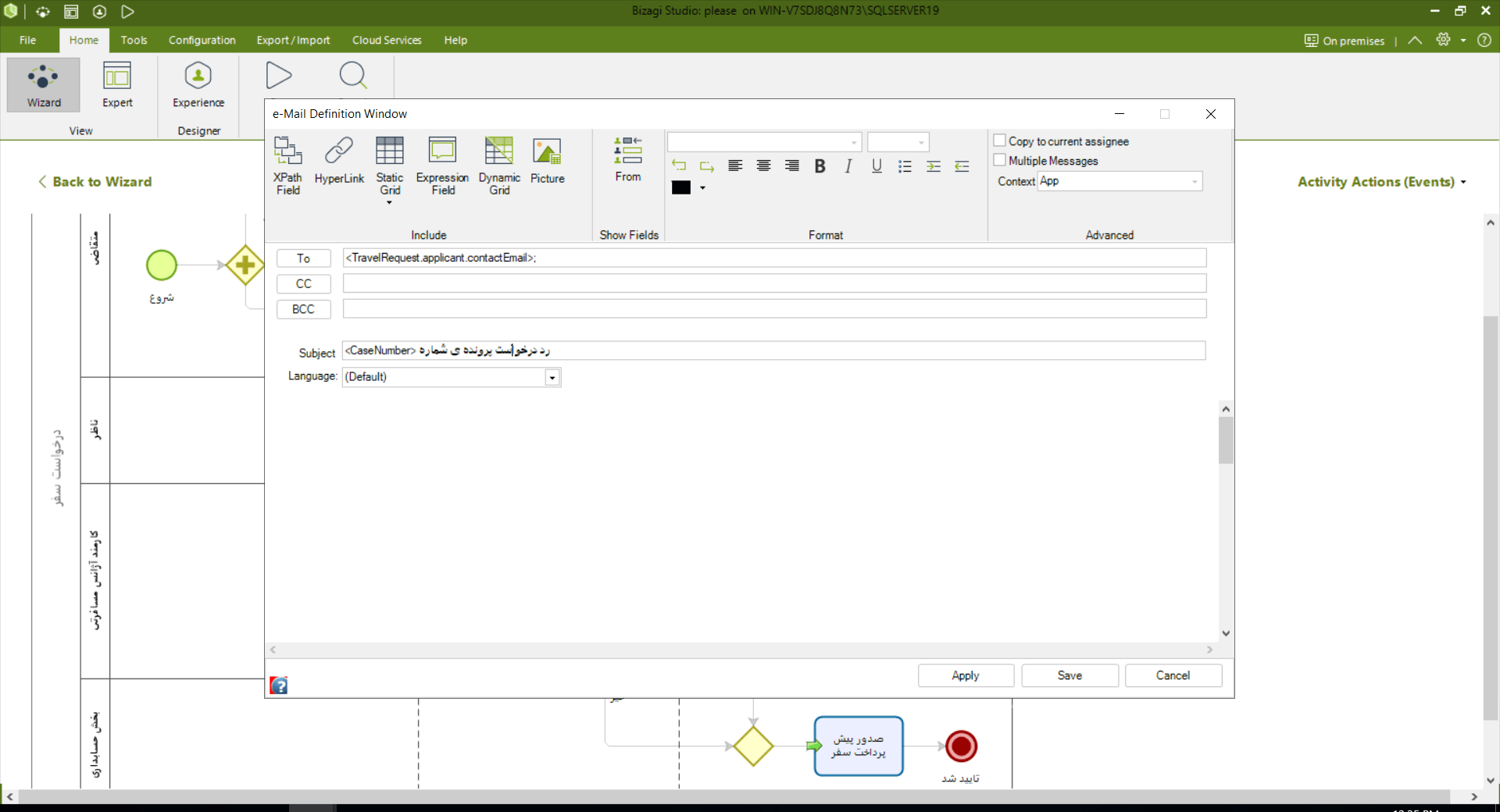Click the CC button

coord(303,284)
